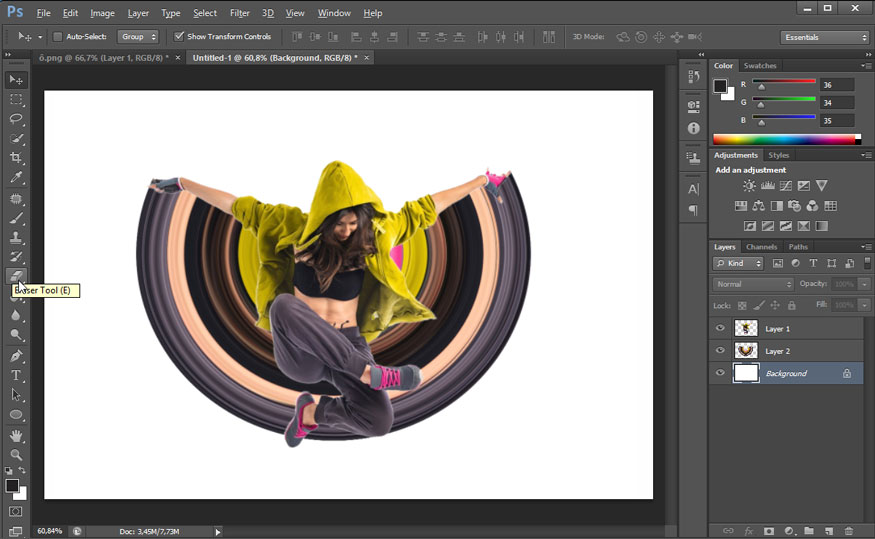Open the Filter menu
Screen dimensions: 875x539
(239, 13)
